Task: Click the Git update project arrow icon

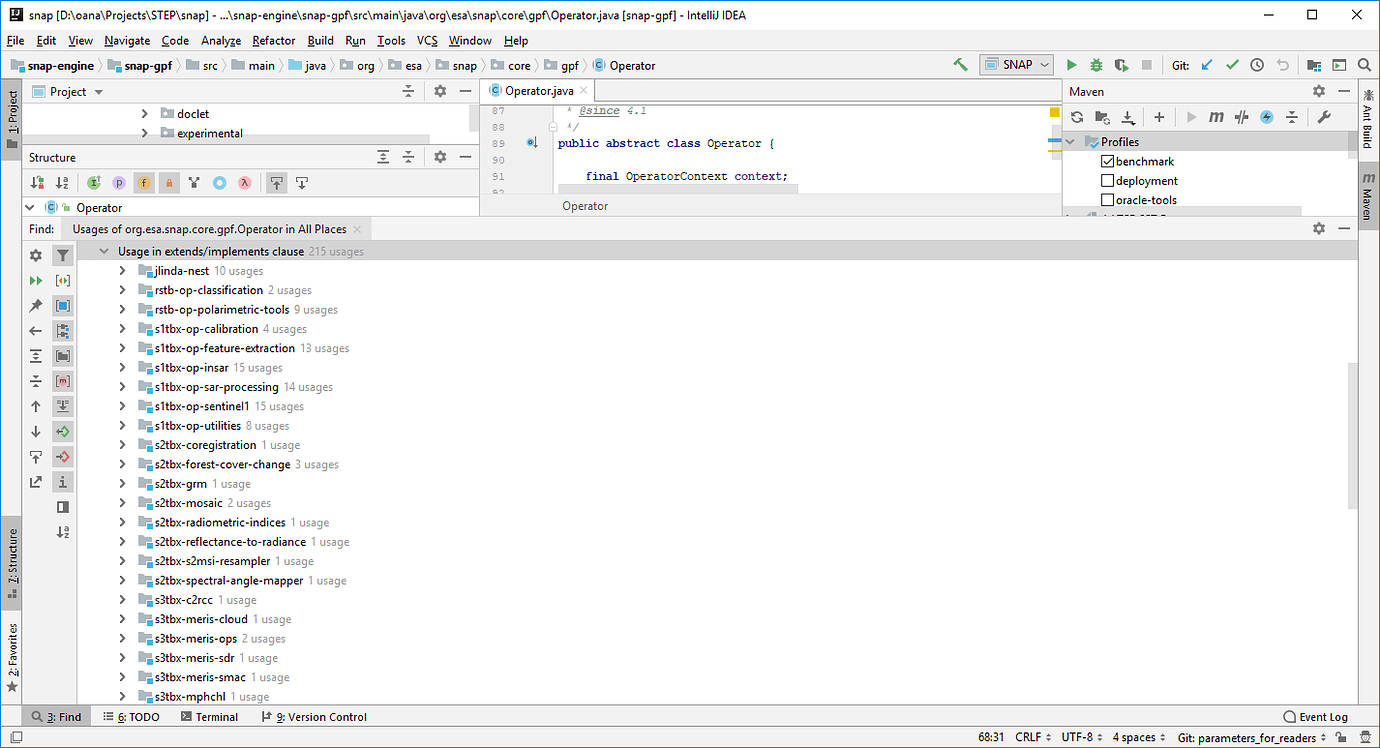Action: 1205,65
